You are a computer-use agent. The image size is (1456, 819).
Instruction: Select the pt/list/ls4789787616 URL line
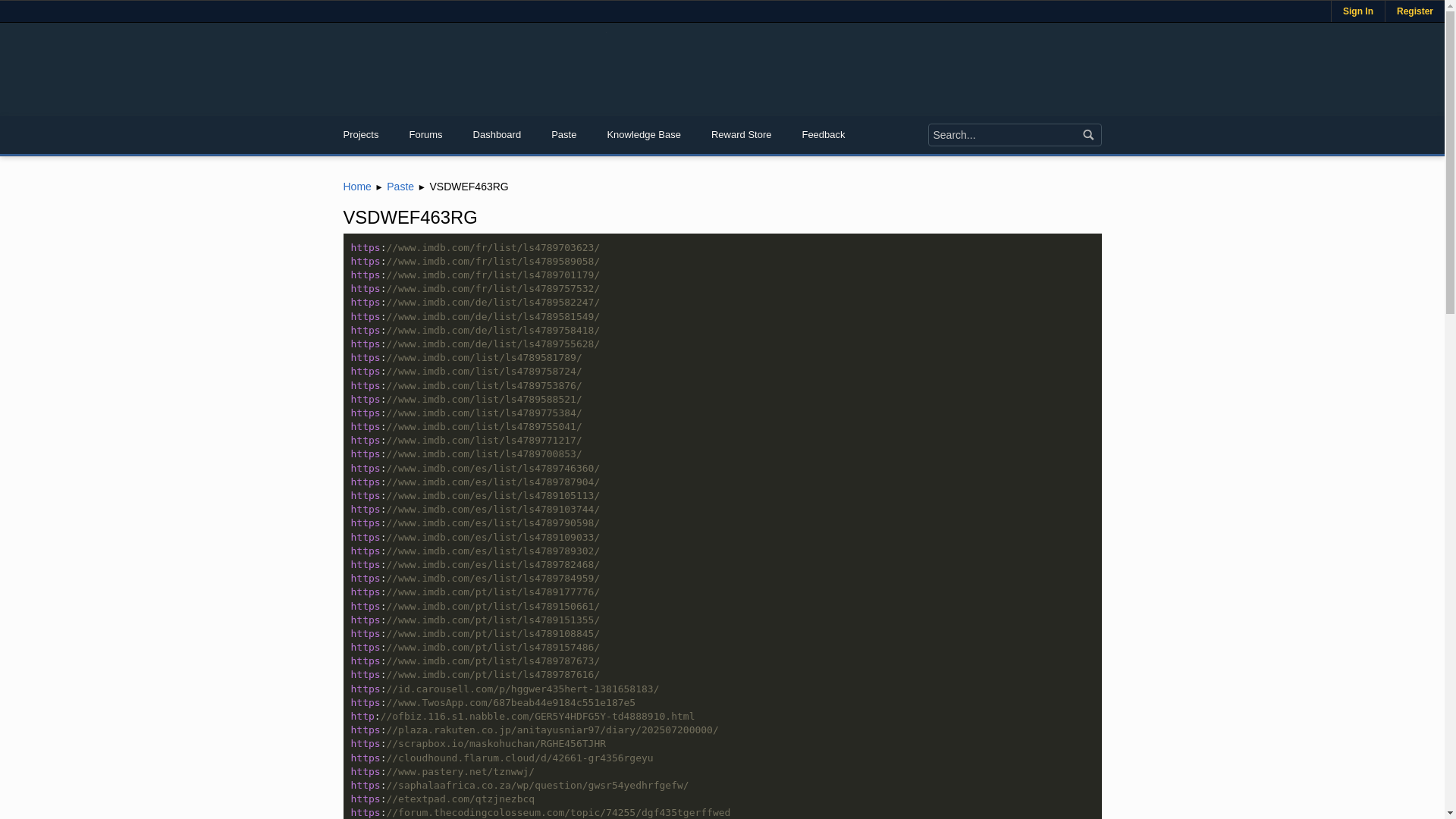point(475,675)
